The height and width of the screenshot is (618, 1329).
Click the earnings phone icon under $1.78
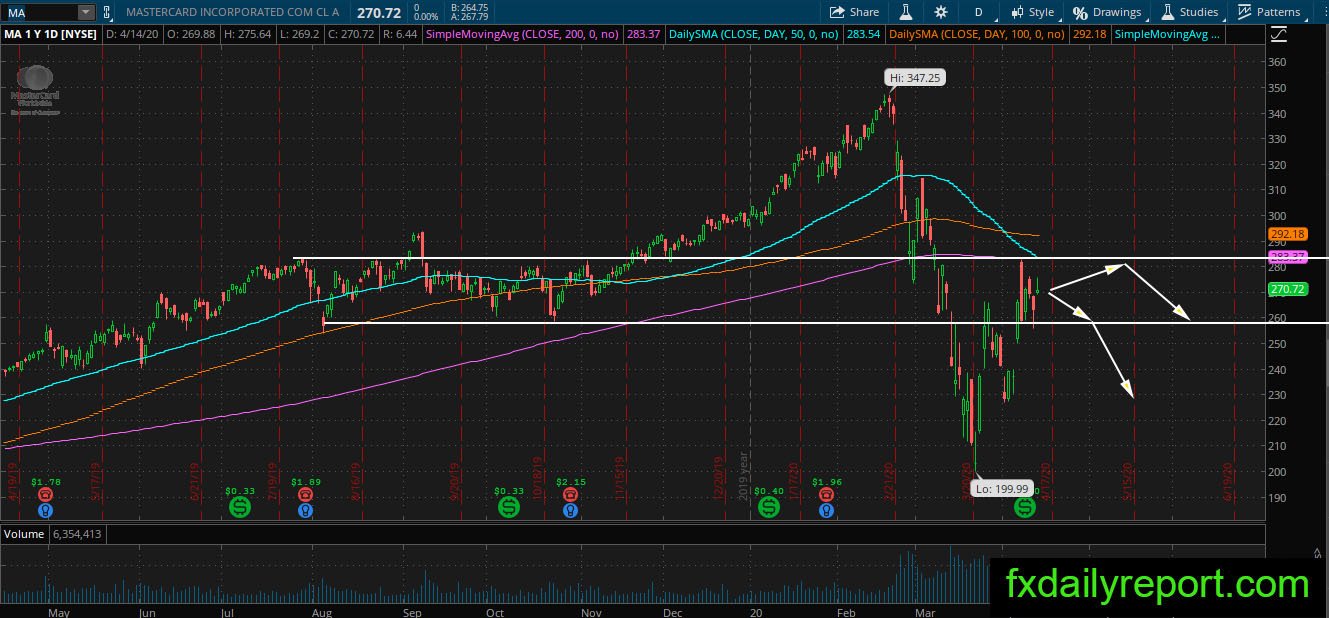point(46,494)
